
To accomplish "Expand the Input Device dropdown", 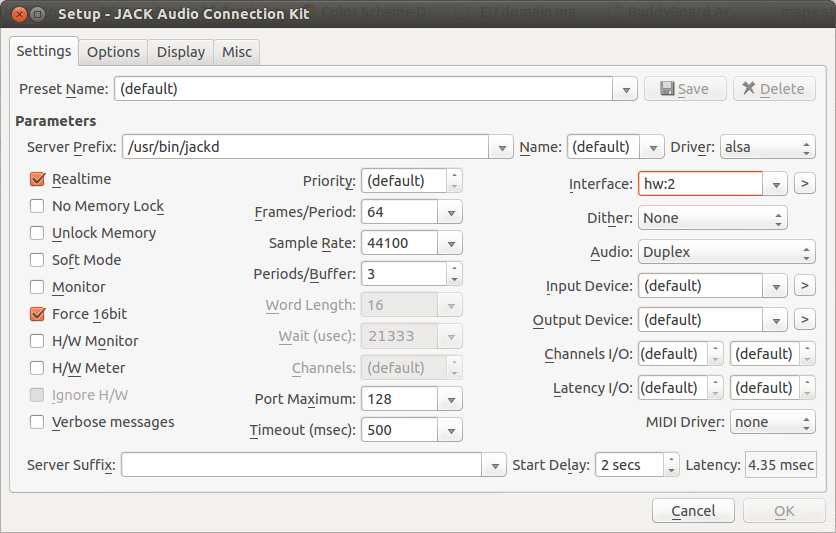I will click(x=776, y=286).
